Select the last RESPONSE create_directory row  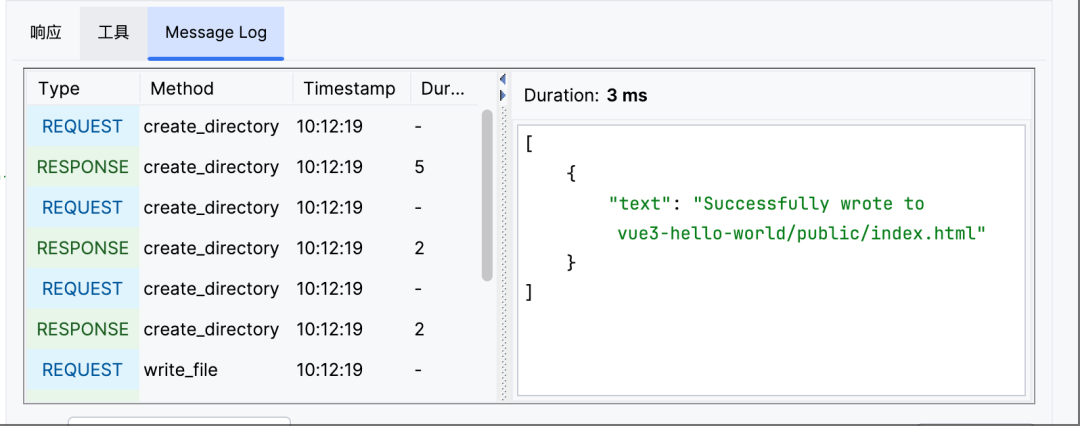point(252,329)
